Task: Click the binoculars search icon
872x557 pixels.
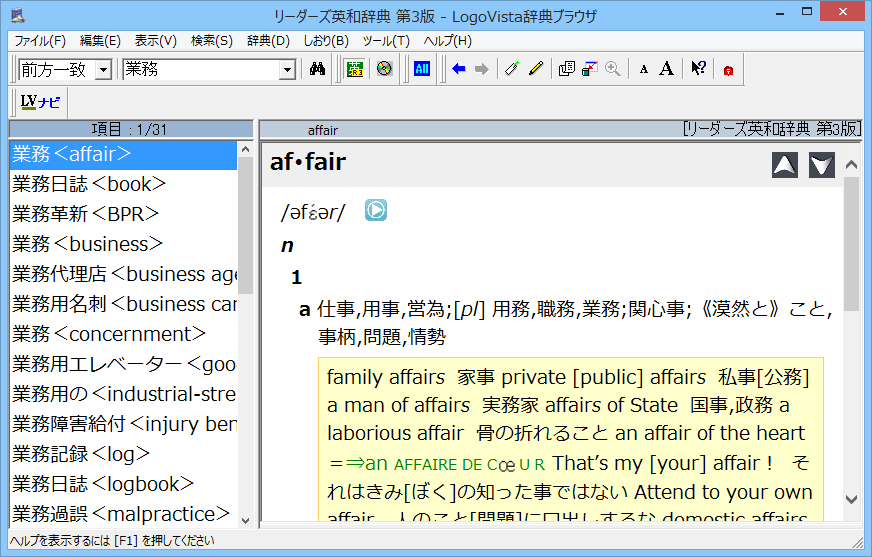Action: tap(317, 69)
